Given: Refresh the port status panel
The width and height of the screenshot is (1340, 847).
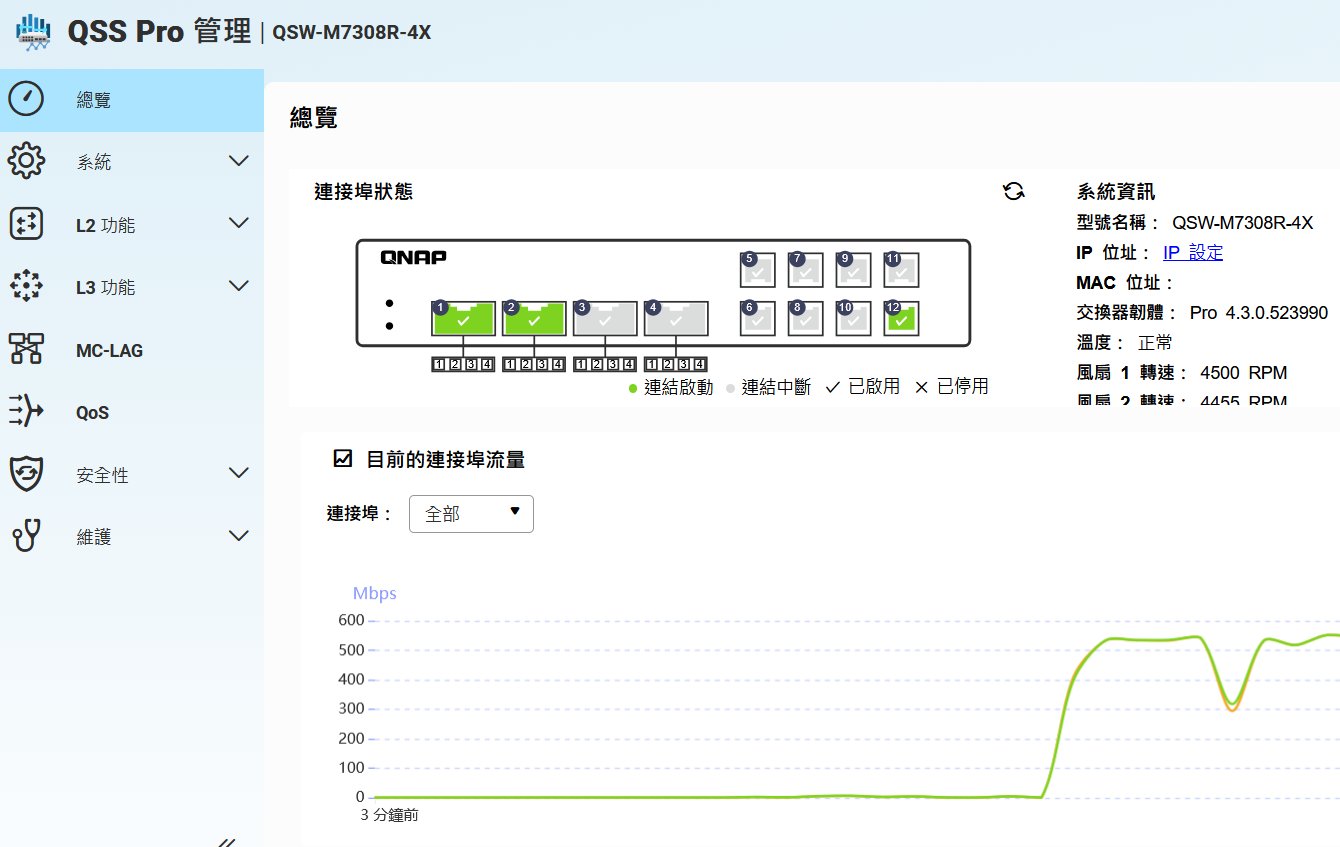Looking at the screenshot, I should click(x=1013, y=192).
